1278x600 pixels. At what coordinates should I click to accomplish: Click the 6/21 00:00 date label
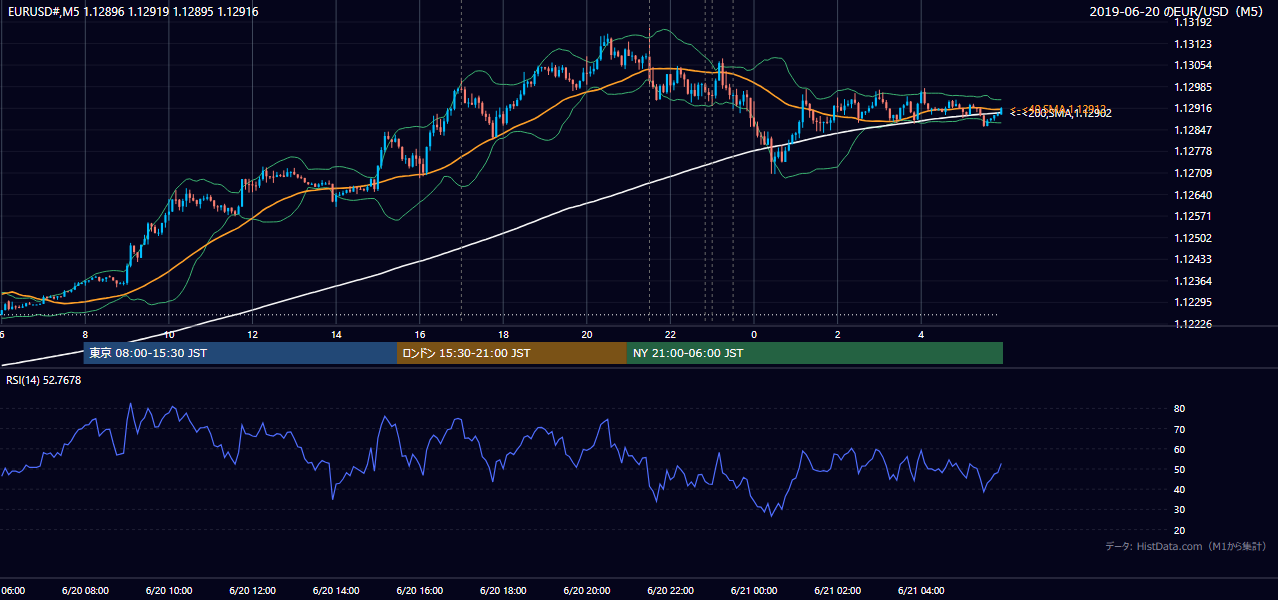pyautogui.click(x=754, y=591)
